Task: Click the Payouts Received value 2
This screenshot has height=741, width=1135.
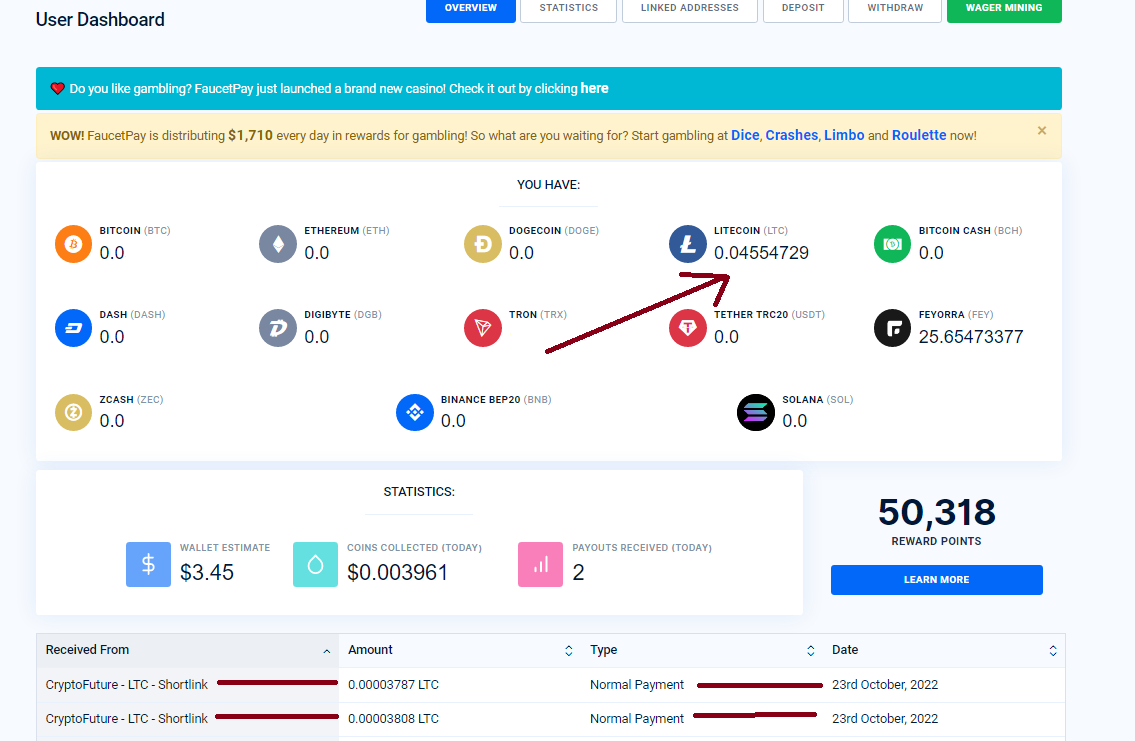Action: pos(578,572)
